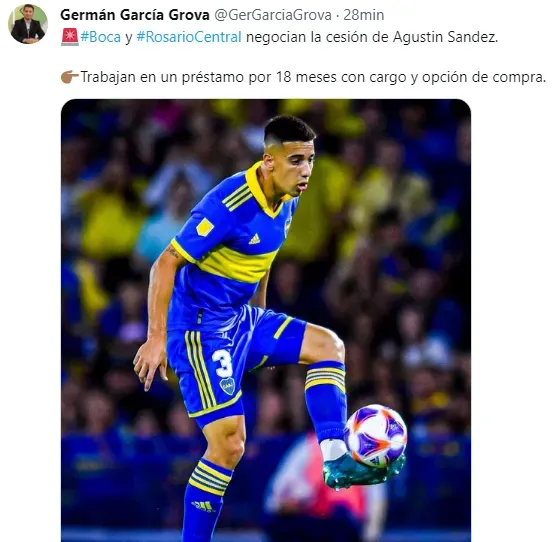
Task: Click the yellow league patch on the sleeve
Action: (x=205, y=227)
